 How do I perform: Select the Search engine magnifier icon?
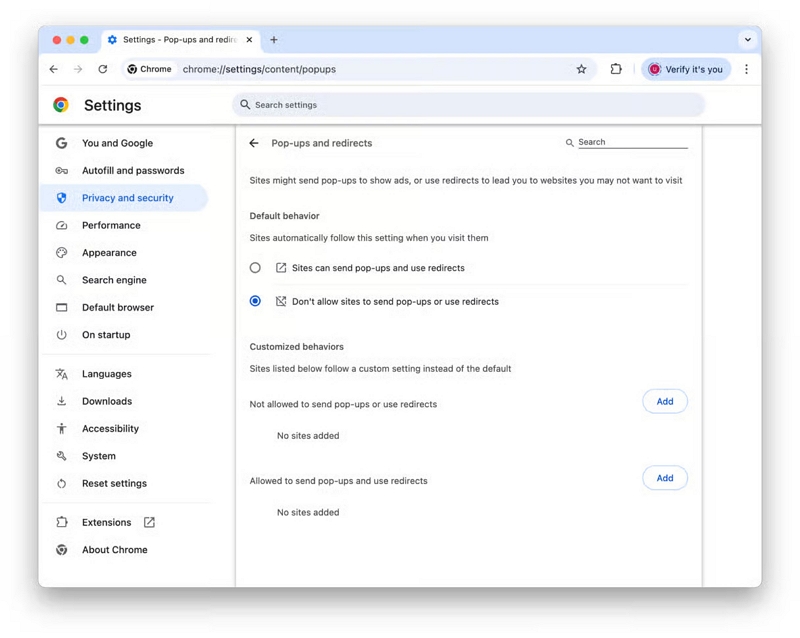pos(62,280)
